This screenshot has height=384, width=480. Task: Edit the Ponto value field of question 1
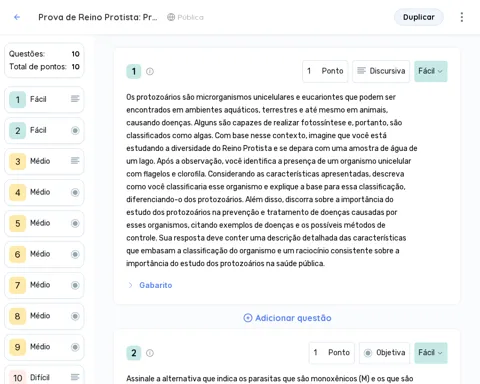[325, 71]
